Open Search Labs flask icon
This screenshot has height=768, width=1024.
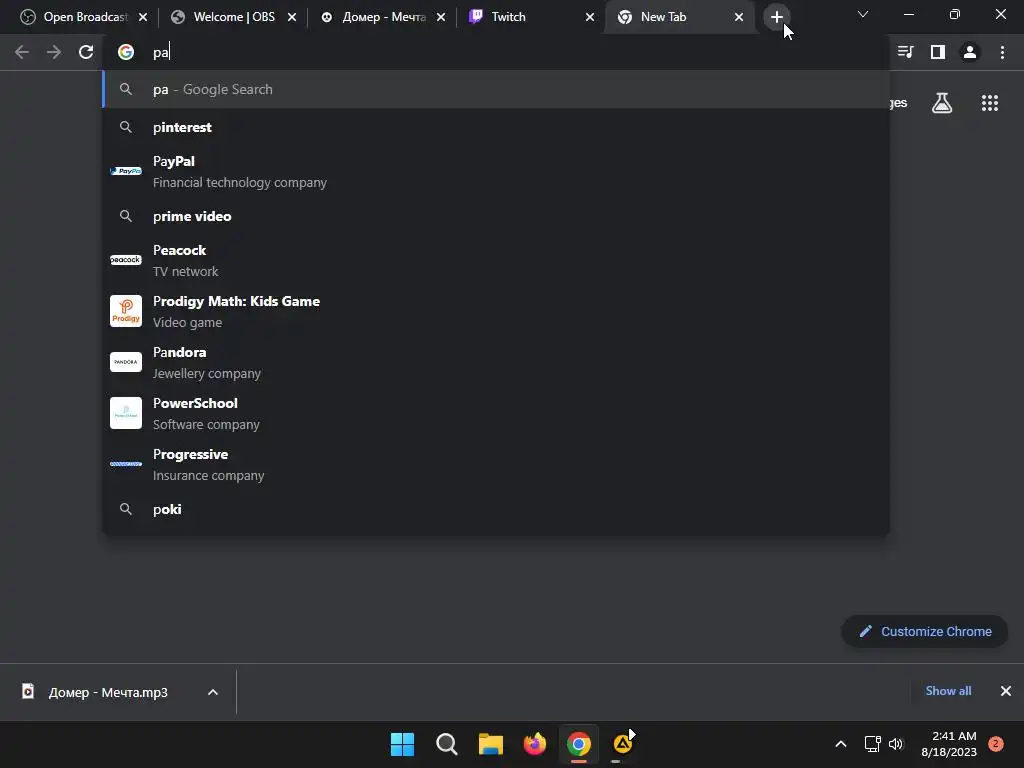[x=942, y=103]
